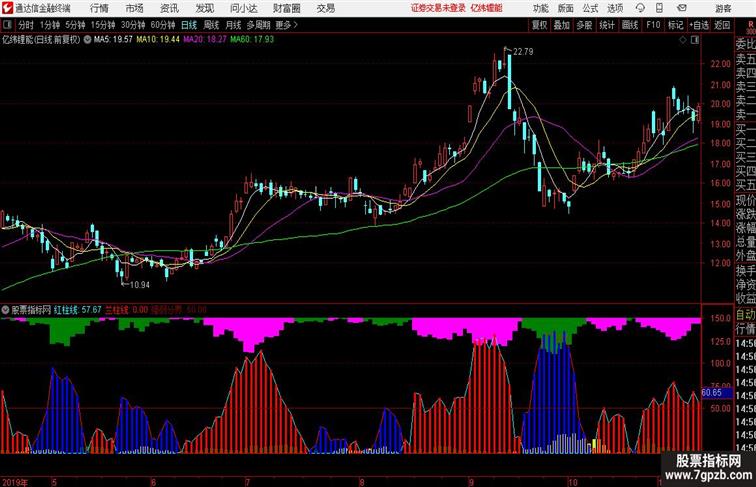The height and width of the screenshot is (487, 756).
Task: Select the 月线 monthly tab
Action: coord(233,25)
